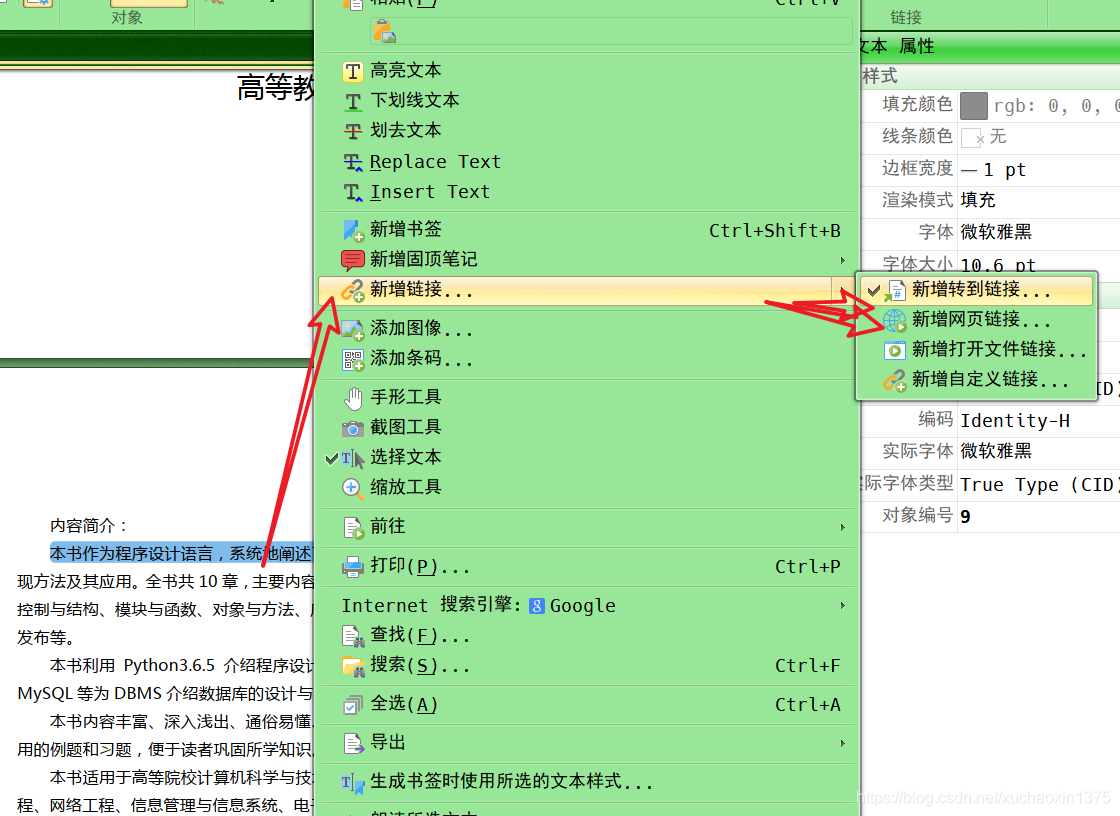
Task: Click the strikeout text (划去文本) icon
Action: point(353,131)
